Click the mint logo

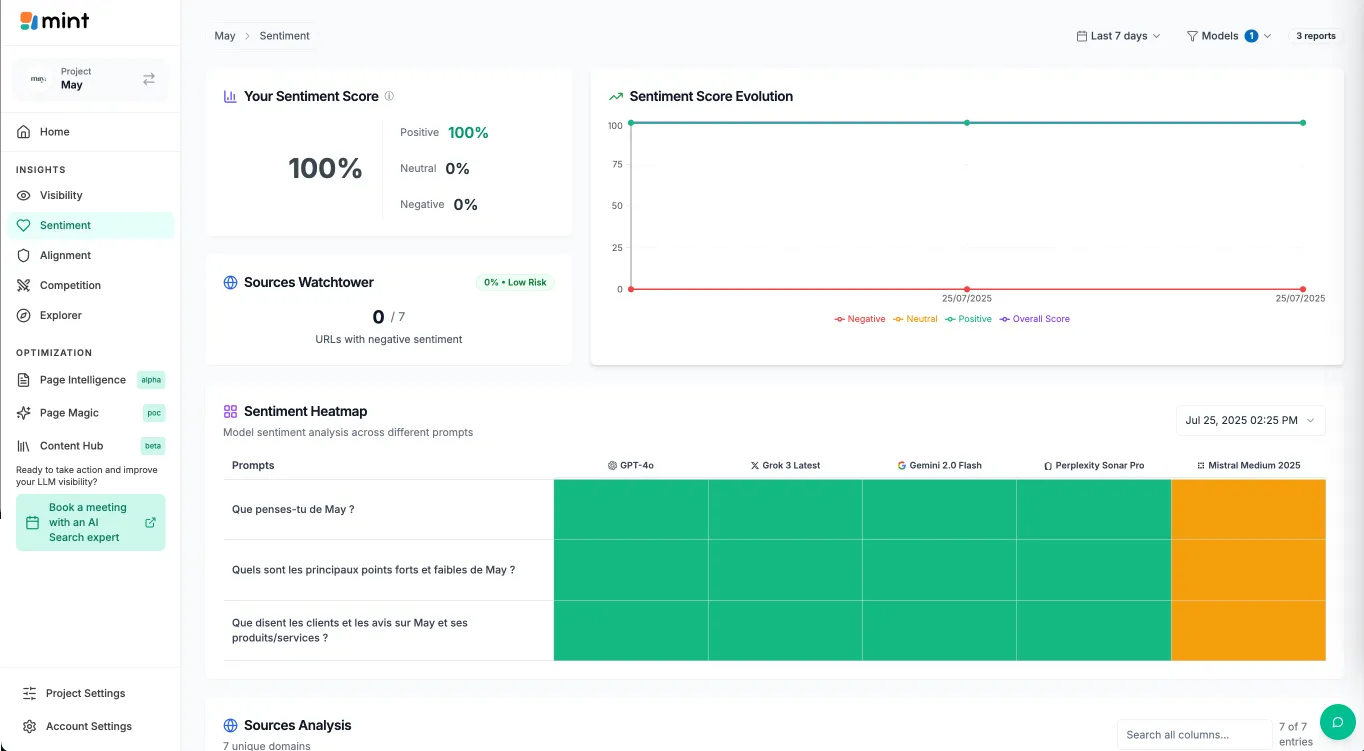pos(55,21)
